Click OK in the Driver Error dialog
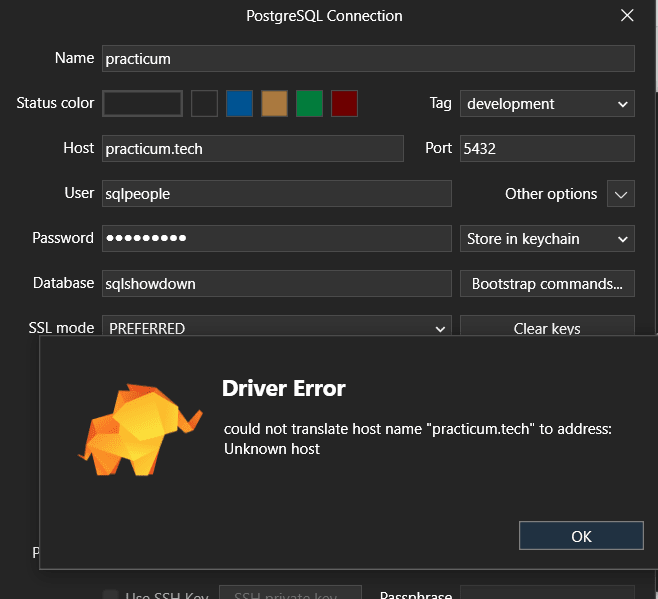Viewport: 658px width, 599px height. pyautogui.click(x=581, y=535)
